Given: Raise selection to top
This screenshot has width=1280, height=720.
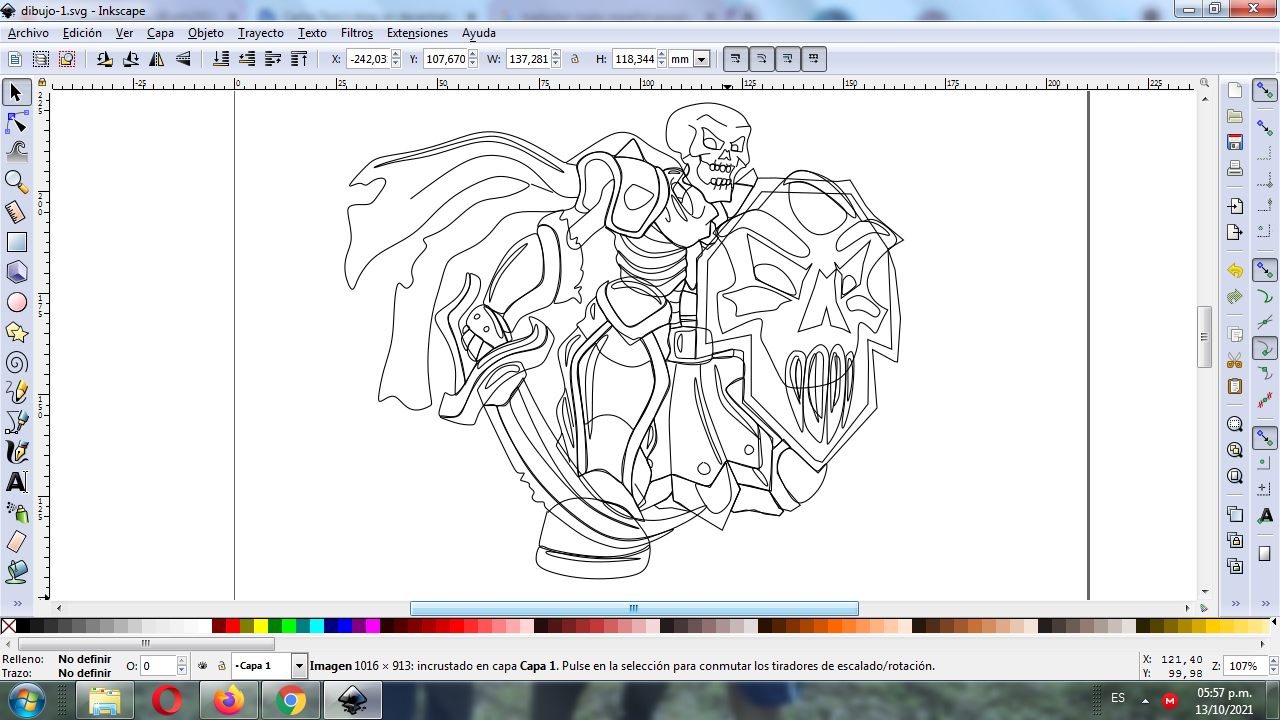Looking at the screenshot, I should pyautogui.click(x=299, y=59).
